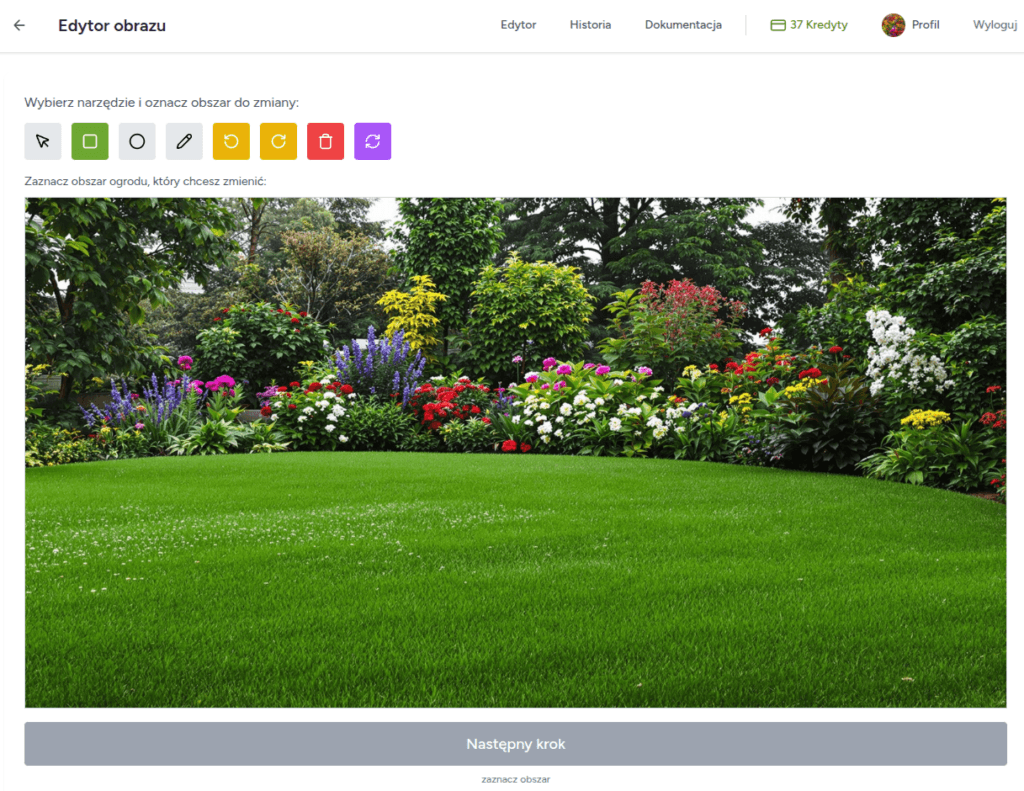Click the Następny krok button
This screenshot has width=1024, height=791.
point(515,744)
